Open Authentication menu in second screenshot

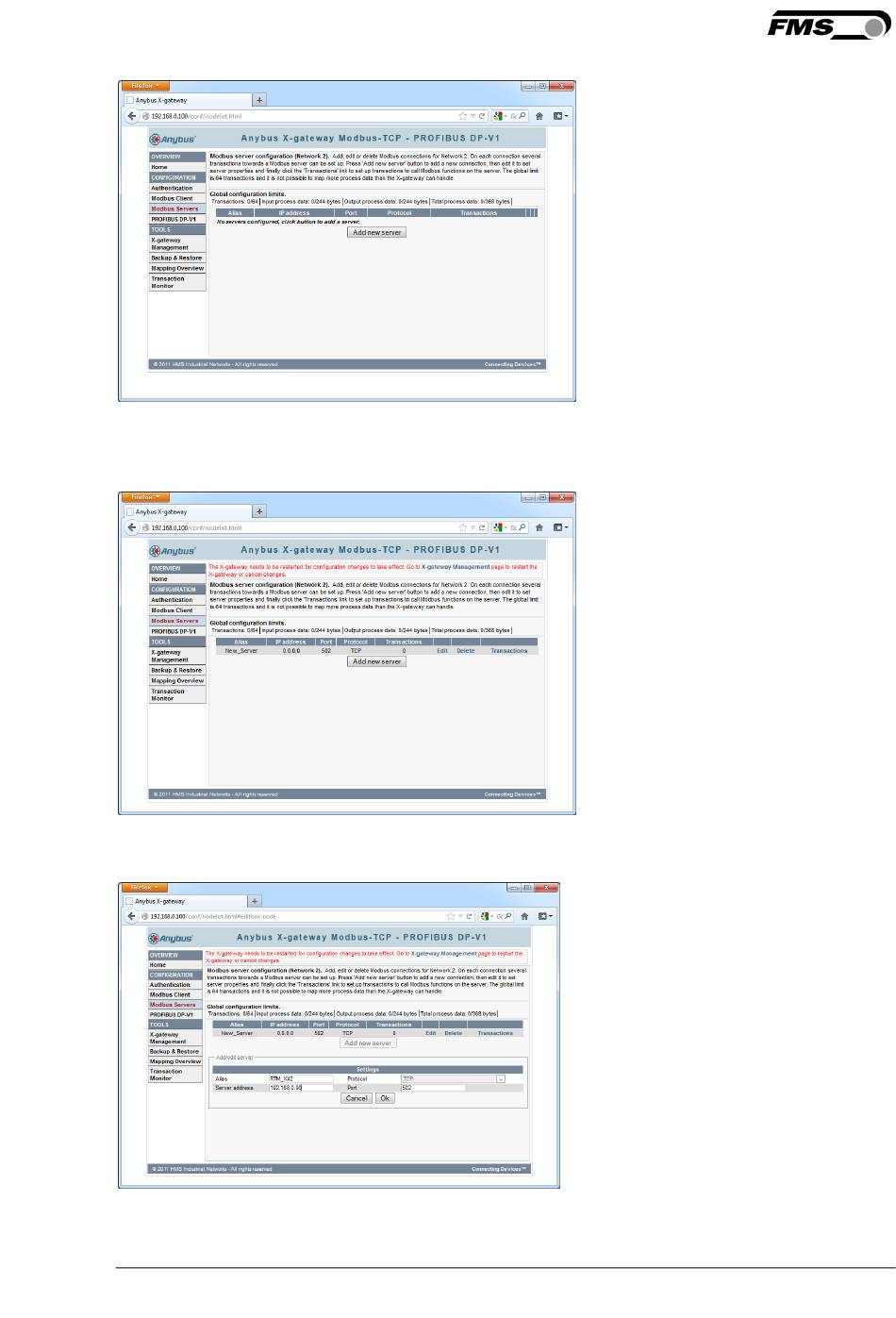tap(176, 600)
